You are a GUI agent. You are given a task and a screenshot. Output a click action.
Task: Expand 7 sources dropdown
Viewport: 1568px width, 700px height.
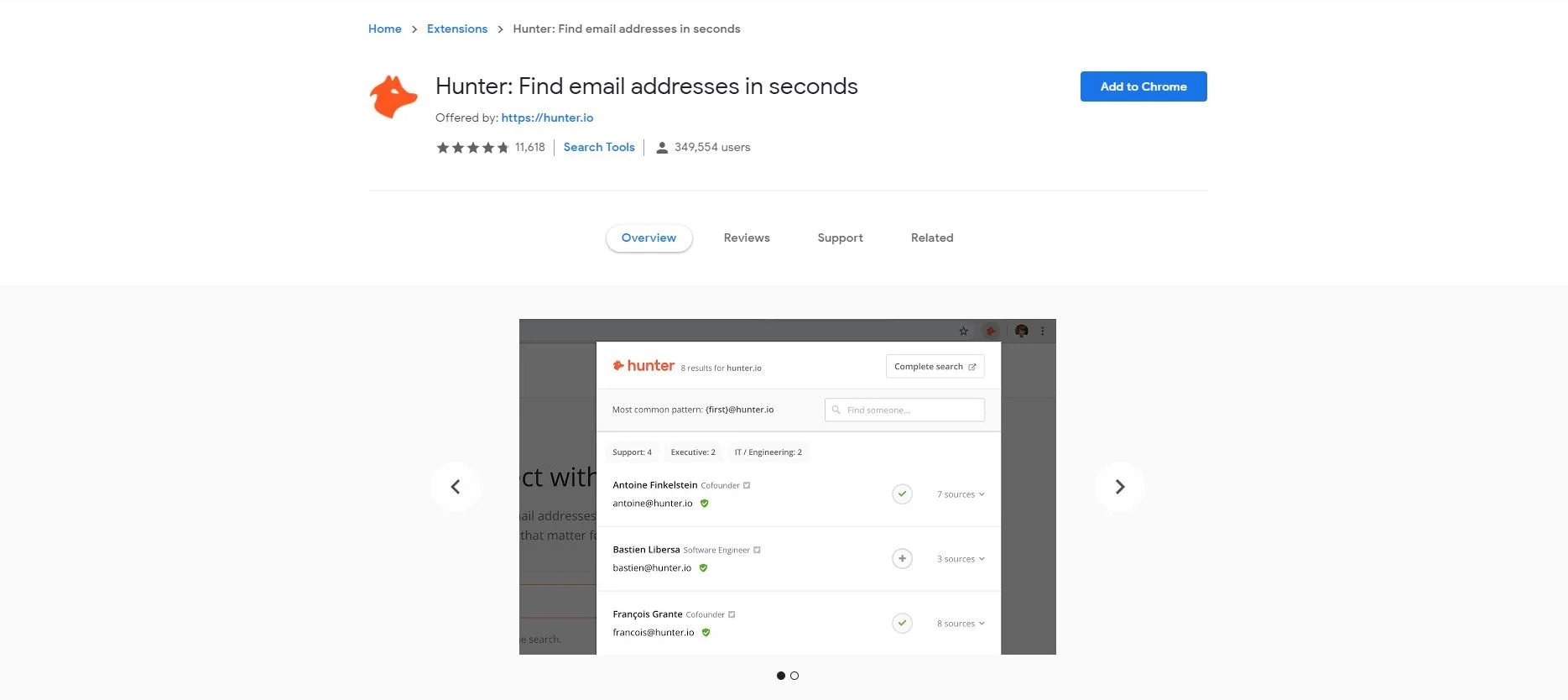pyautogui.click(x=961, y=494)
